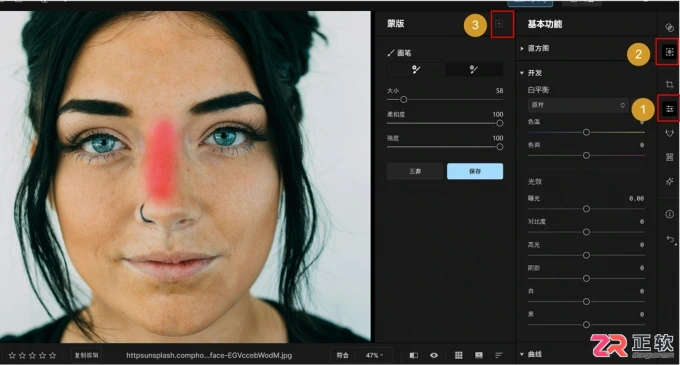
Task: Click the 色温 temperature slider handle
Action: click(586, 132)
